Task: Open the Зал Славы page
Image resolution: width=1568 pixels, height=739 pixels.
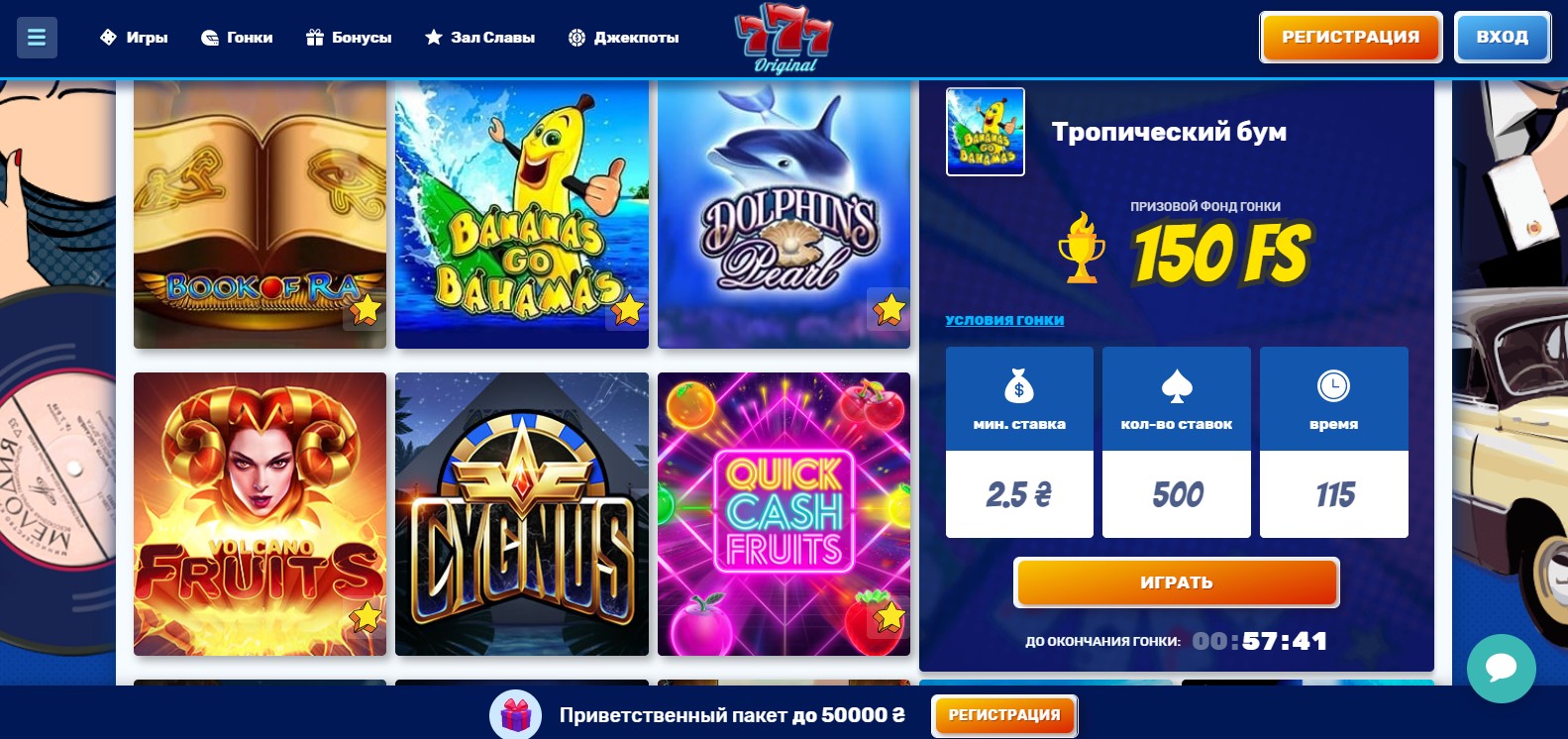Action: click(479, 38)
